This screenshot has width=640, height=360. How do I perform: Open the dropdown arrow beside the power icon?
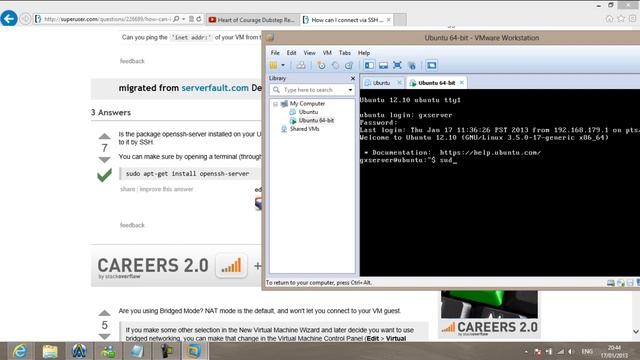tap(283, 65)
